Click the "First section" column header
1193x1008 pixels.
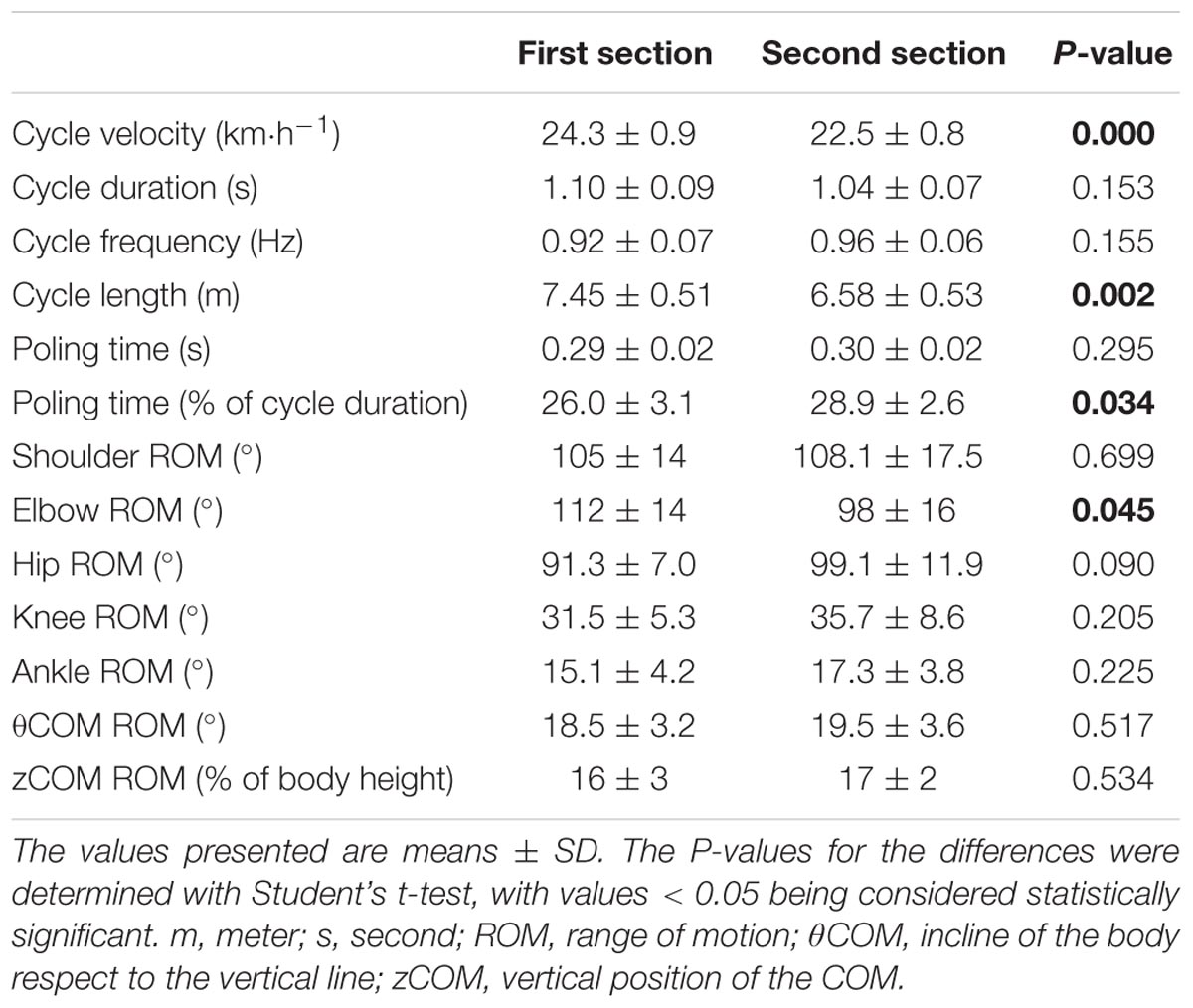tap(614, 53)
